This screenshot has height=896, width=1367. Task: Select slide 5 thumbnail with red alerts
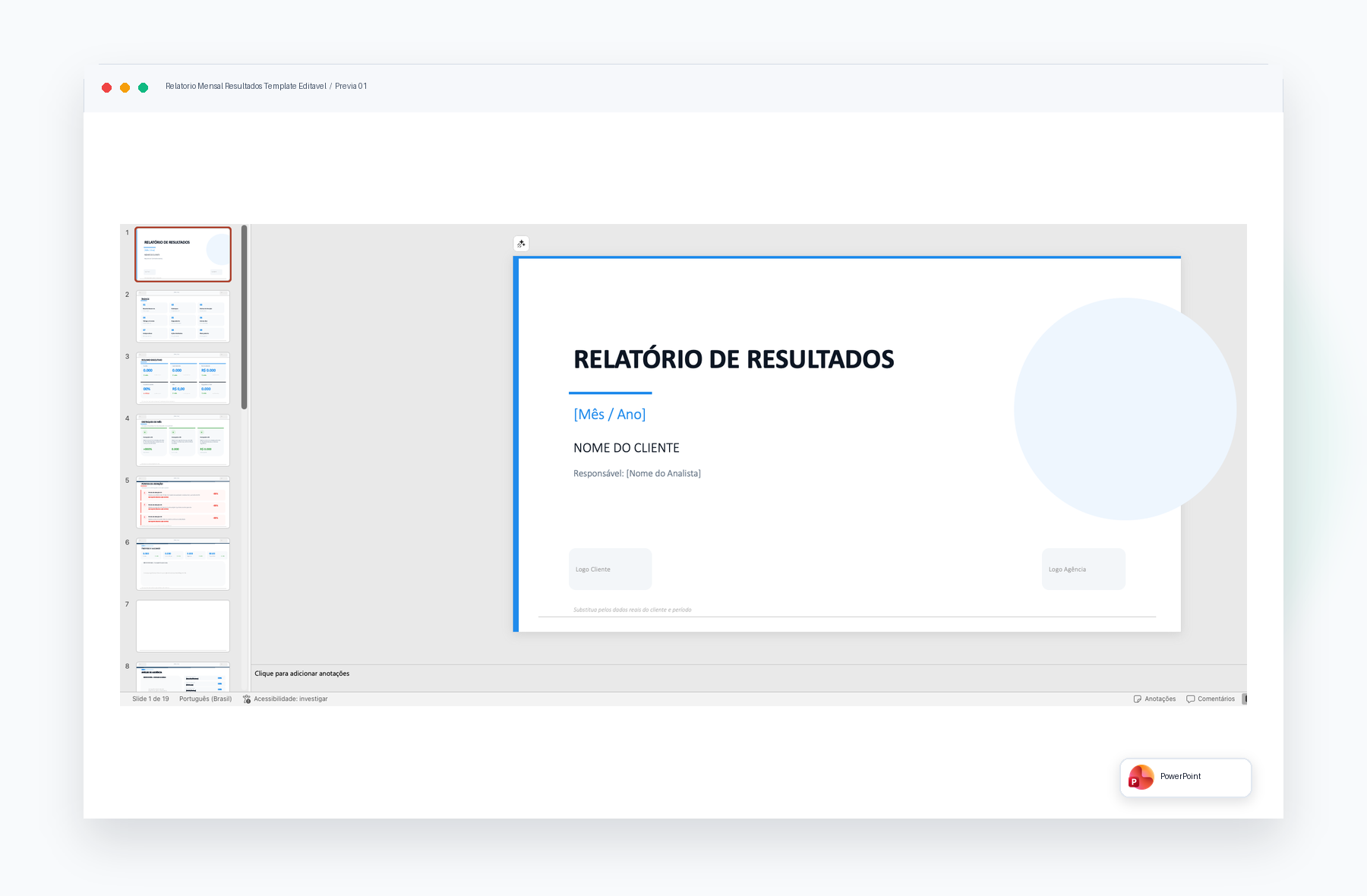tap(183, 502)
